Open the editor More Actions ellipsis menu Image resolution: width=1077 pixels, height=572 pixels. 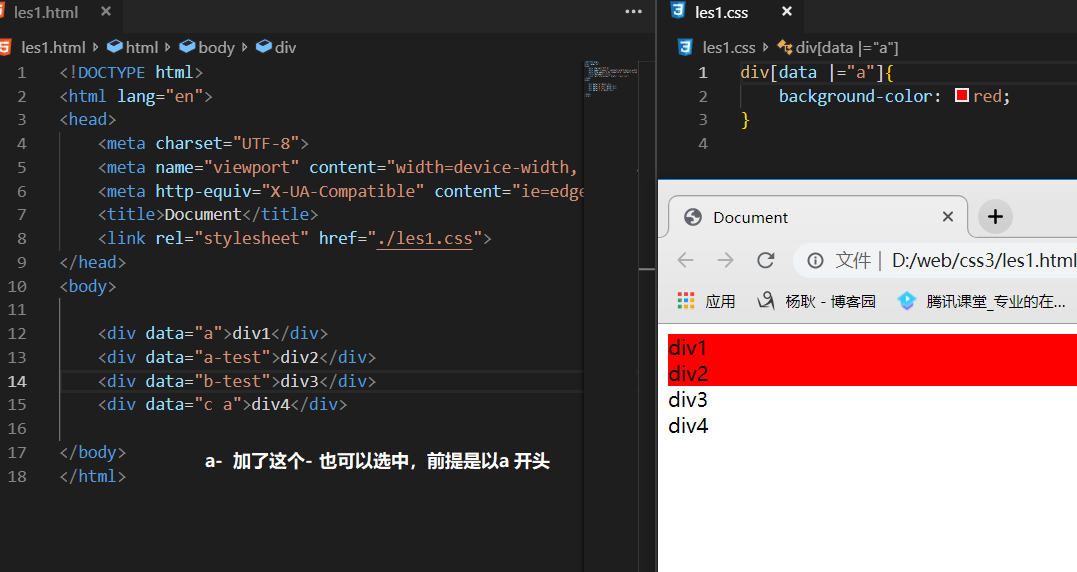pyautogui.click(x=634, y=12)
